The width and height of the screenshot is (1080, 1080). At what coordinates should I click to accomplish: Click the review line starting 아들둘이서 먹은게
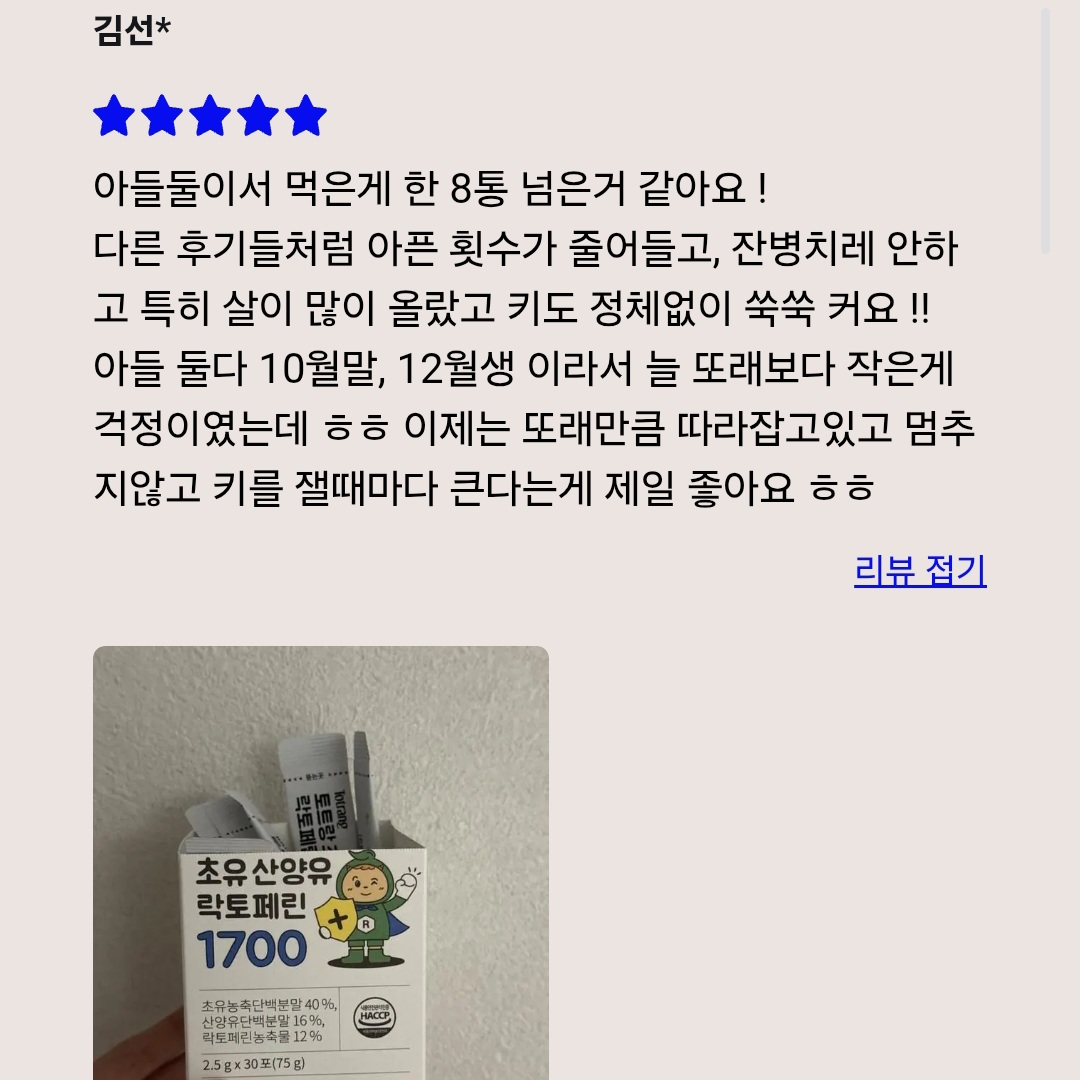431,187
